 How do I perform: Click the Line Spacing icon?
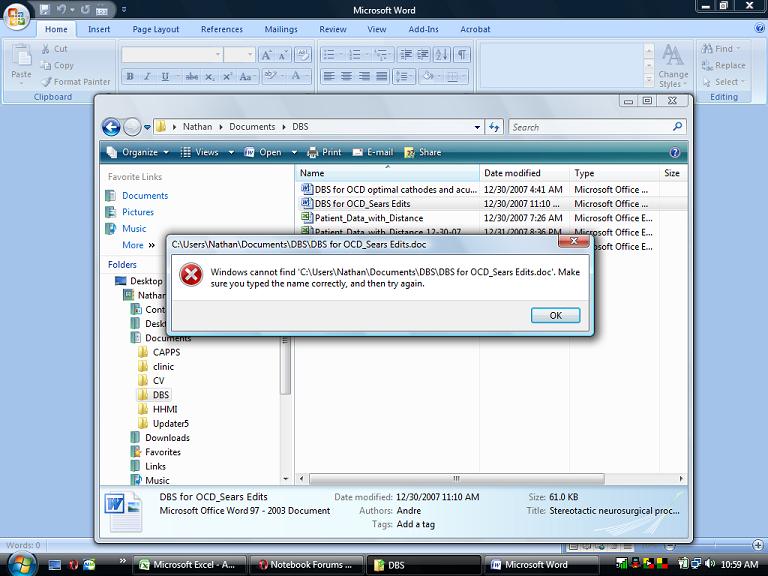(x=403, y=76)
